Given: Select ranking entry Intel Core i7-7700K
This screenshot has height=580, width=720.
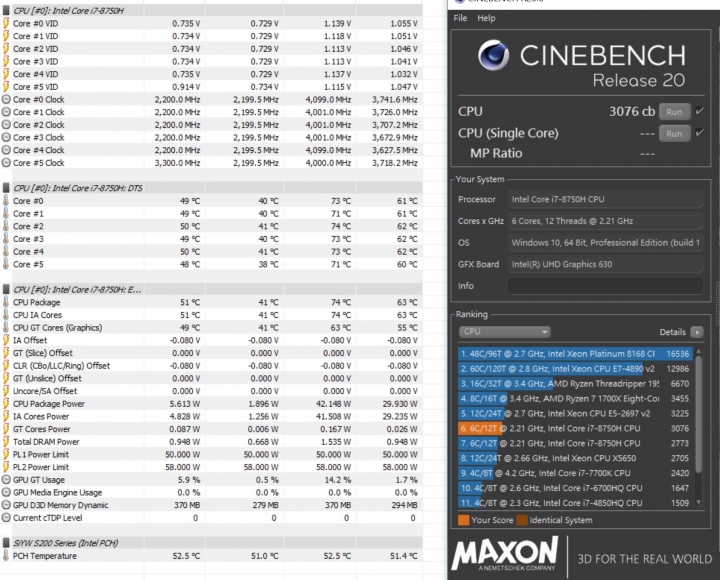Looking at the screenshot, I should point(575,473).
